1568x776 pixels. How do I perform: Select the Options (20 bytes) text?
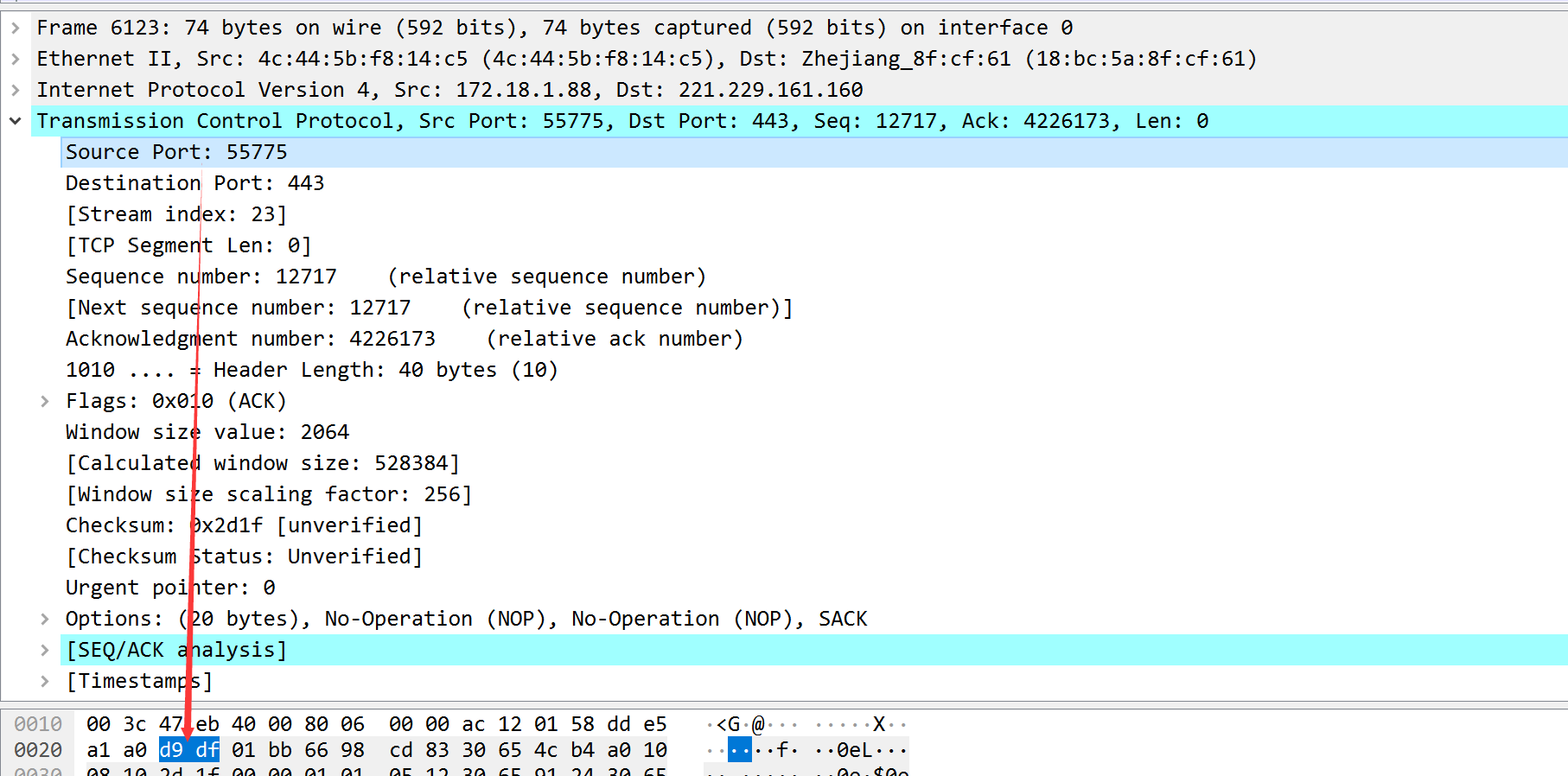(x=467, y=619)
